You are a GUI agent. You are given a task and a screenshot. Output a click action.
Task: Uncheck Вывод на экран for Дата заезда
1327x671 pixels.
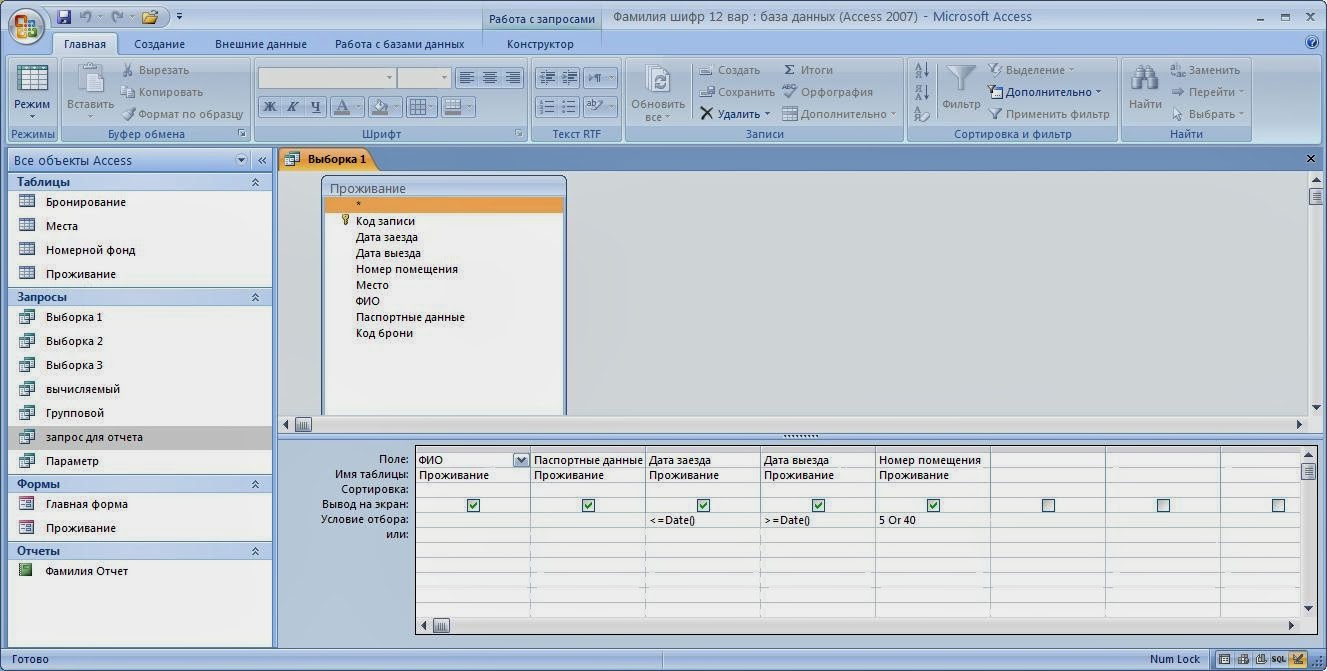(703, 505)
